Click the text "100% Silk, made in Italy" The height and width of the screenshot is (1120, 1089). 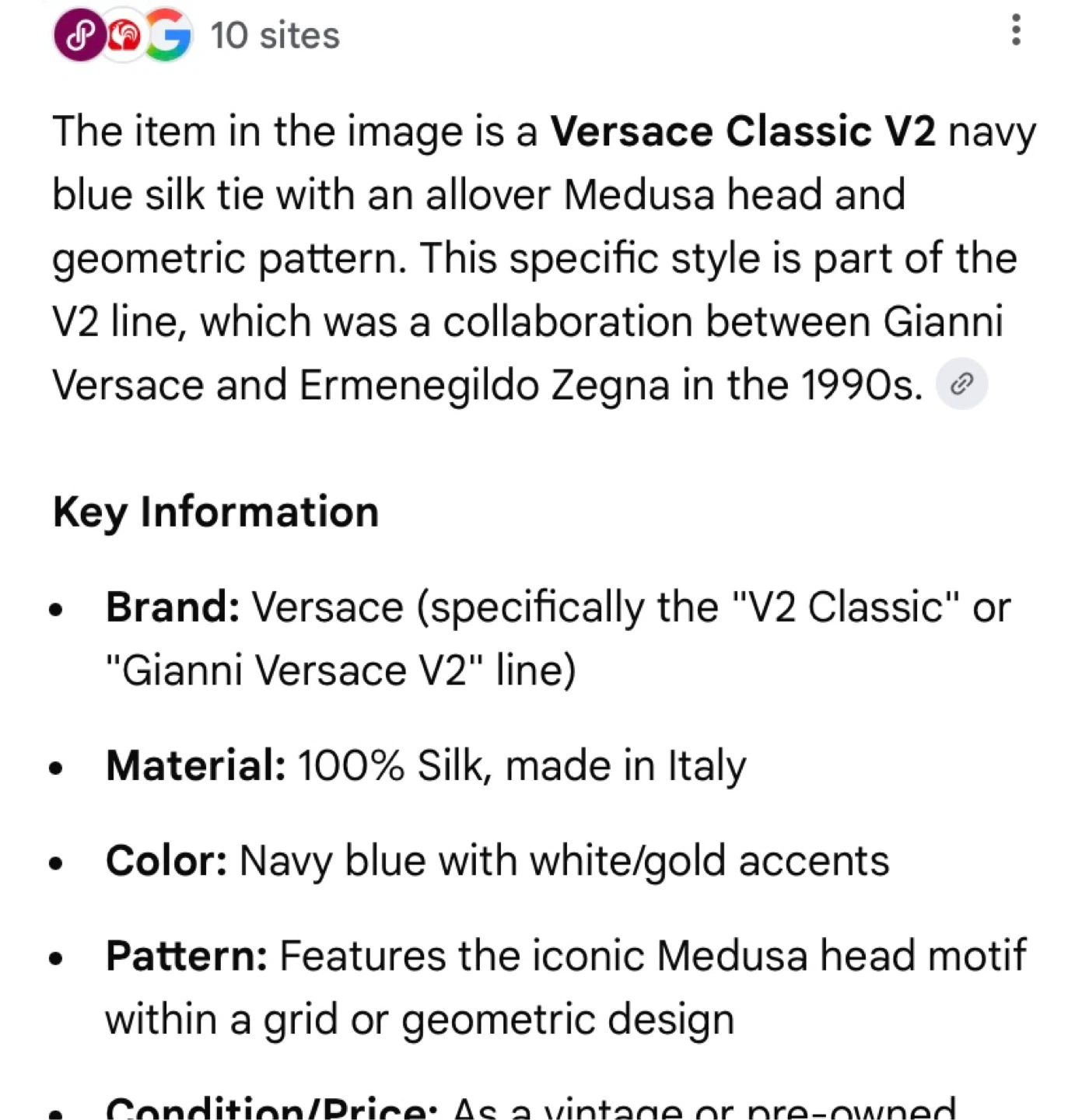(521, 765)
